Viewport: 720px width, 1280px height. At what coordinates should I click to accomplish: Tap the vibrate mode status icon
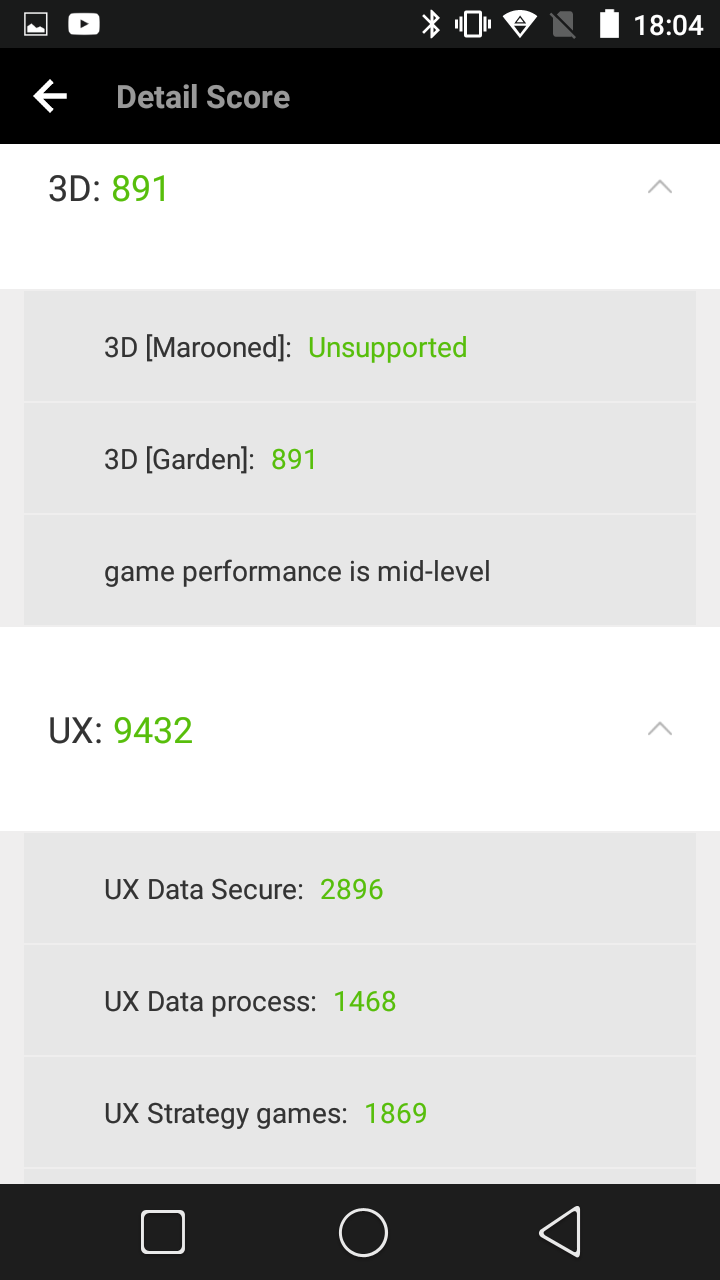click(x=473, y=24)
